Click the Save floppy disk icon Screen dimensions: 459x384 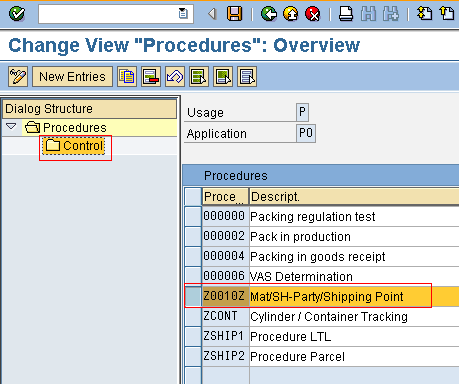tap(234, 14)
